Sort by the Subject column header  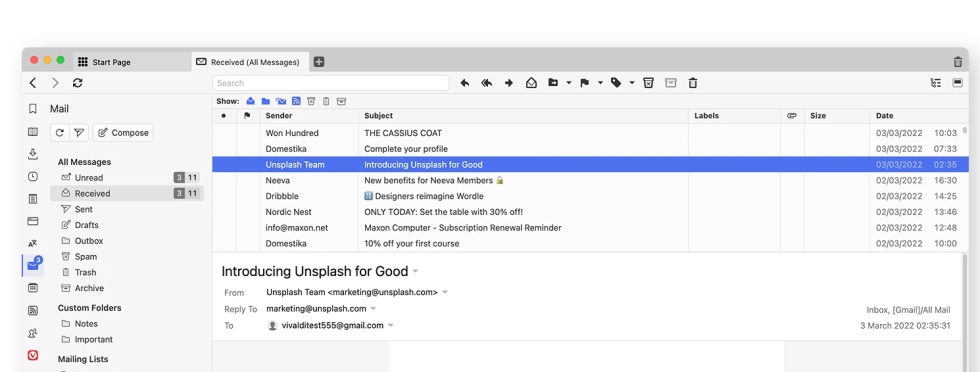click(x=523, y=116)
